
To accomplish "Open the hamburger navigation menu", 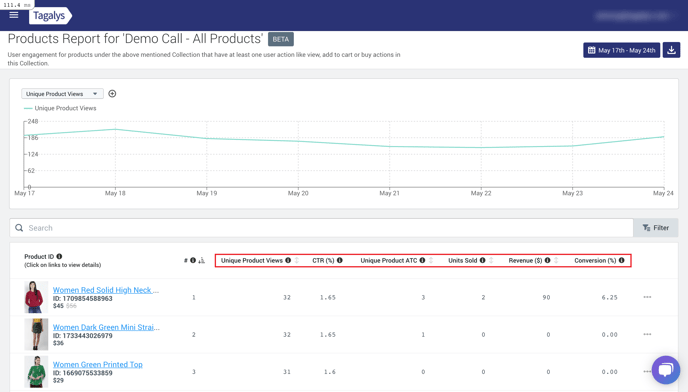I will tap(14, 15).
